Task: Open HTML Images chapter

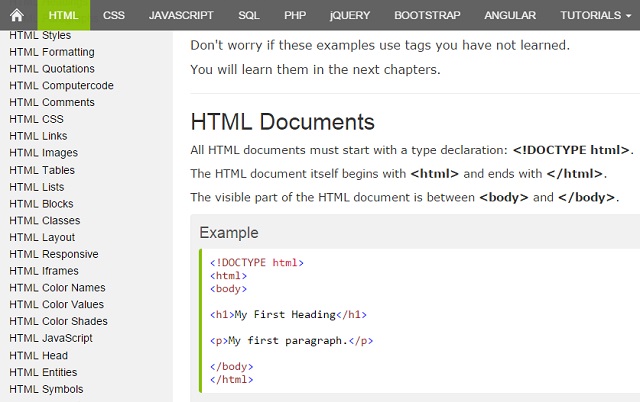Action: pyautogui.click(x=43, y=153)
